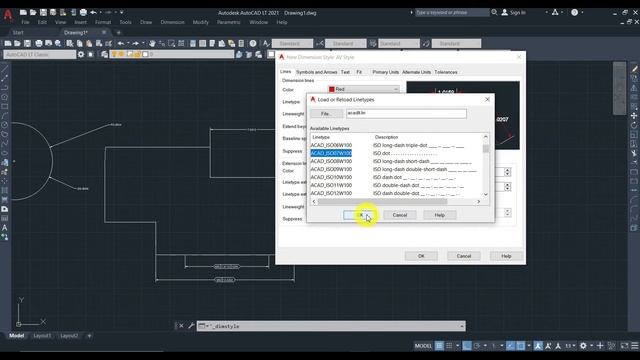Viewport: 640px width, 360px height.
Task: Switch to Tolerances tab
Action: tap(446, 72)
